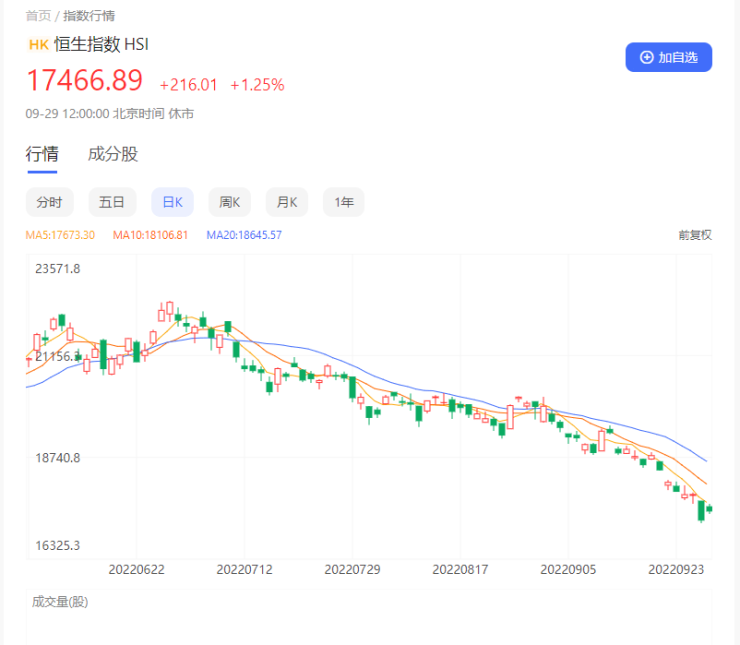The width and height of the screenshot is (740, 645).
Task: Open the 指数行情 breadcrumb link
Action: [89, 16]
